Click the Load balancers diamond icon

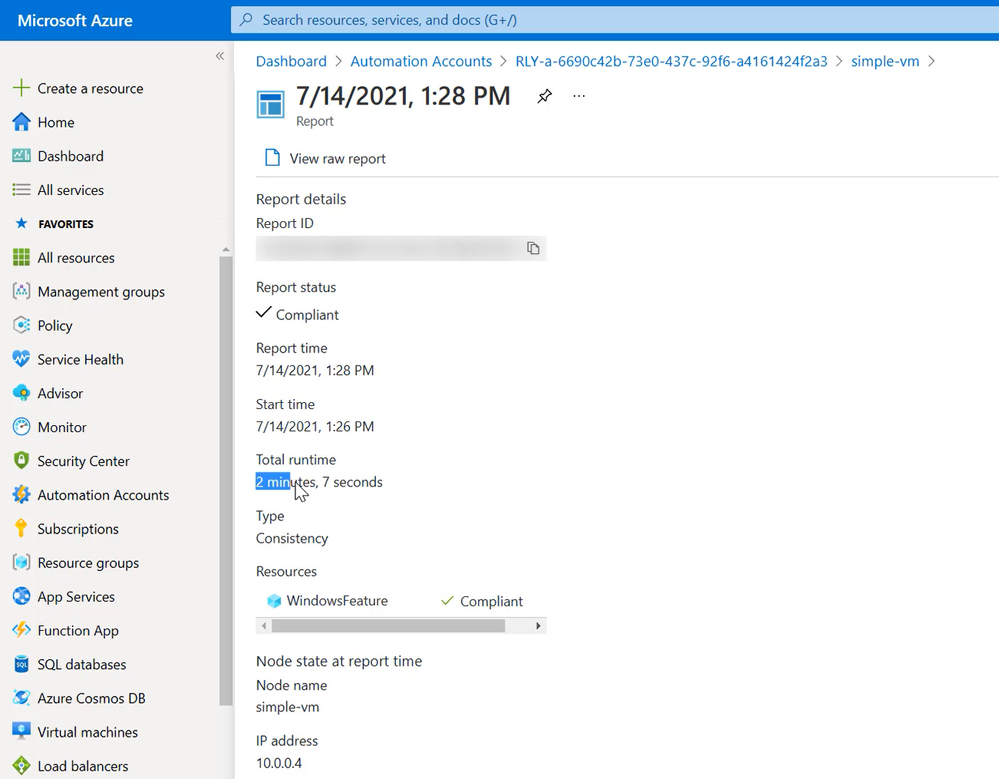tap(21, 765)
